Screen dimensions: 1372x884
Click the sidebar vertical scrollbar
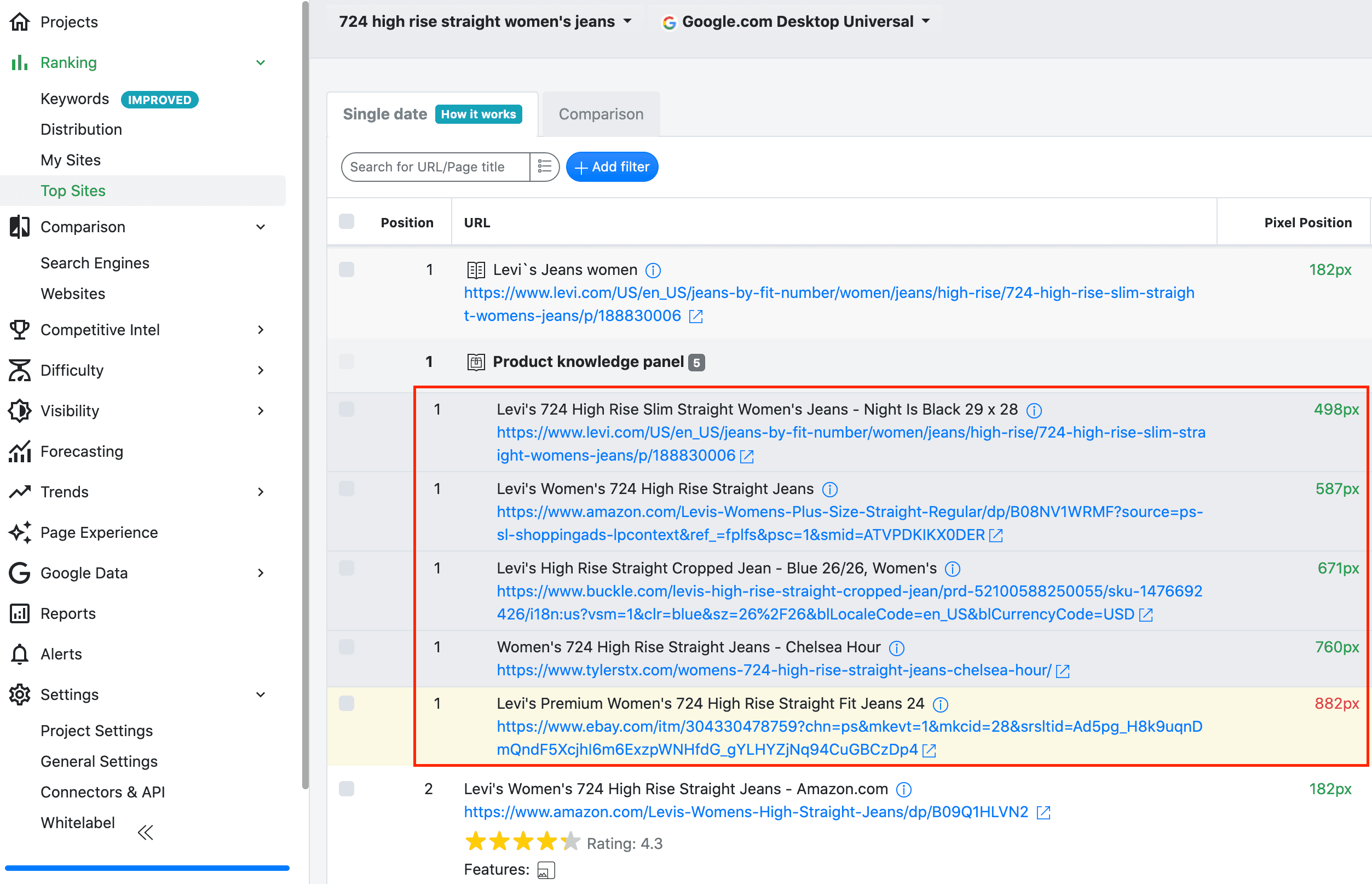tap(305, 396)
